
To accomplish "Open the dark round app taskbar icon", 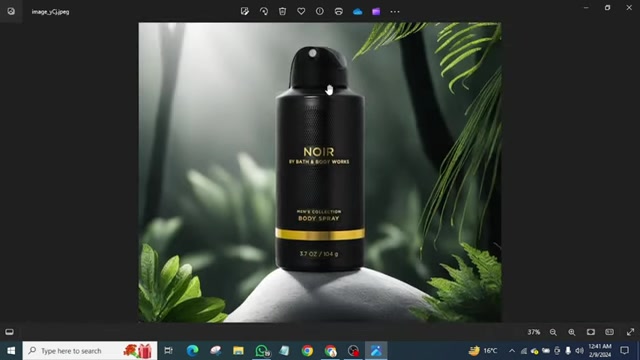I will [x=353, y=351].
